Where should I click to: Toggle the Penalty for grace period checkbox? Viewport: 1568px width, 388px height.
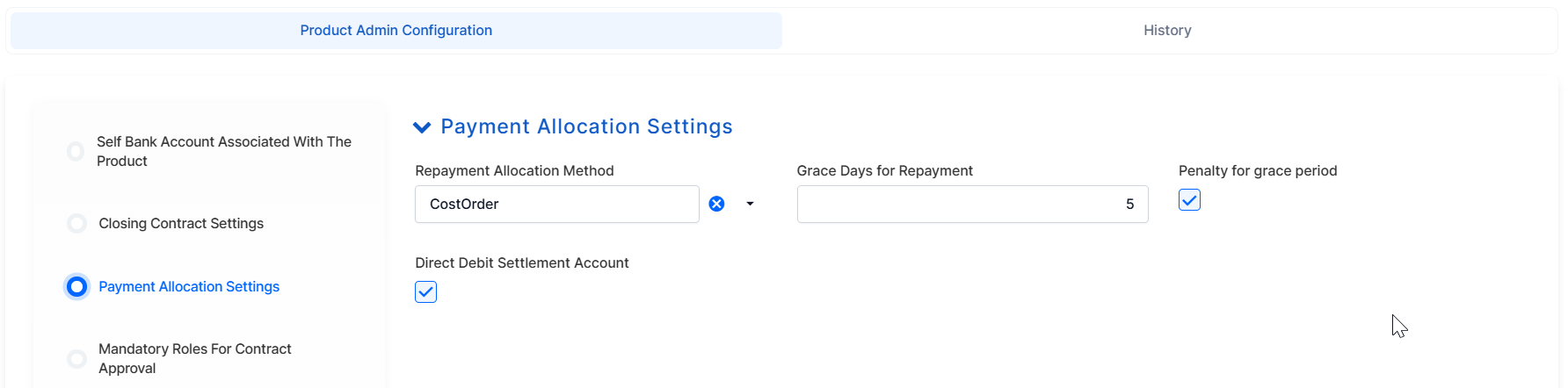pos(1189,200)
